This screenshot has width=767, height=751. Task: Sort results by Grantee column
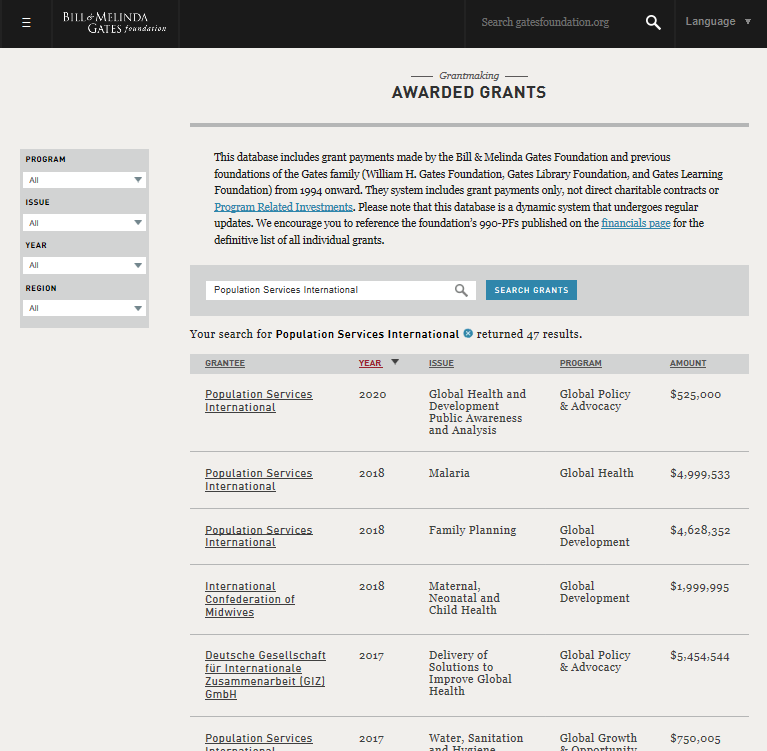click(x=225, y=363)
